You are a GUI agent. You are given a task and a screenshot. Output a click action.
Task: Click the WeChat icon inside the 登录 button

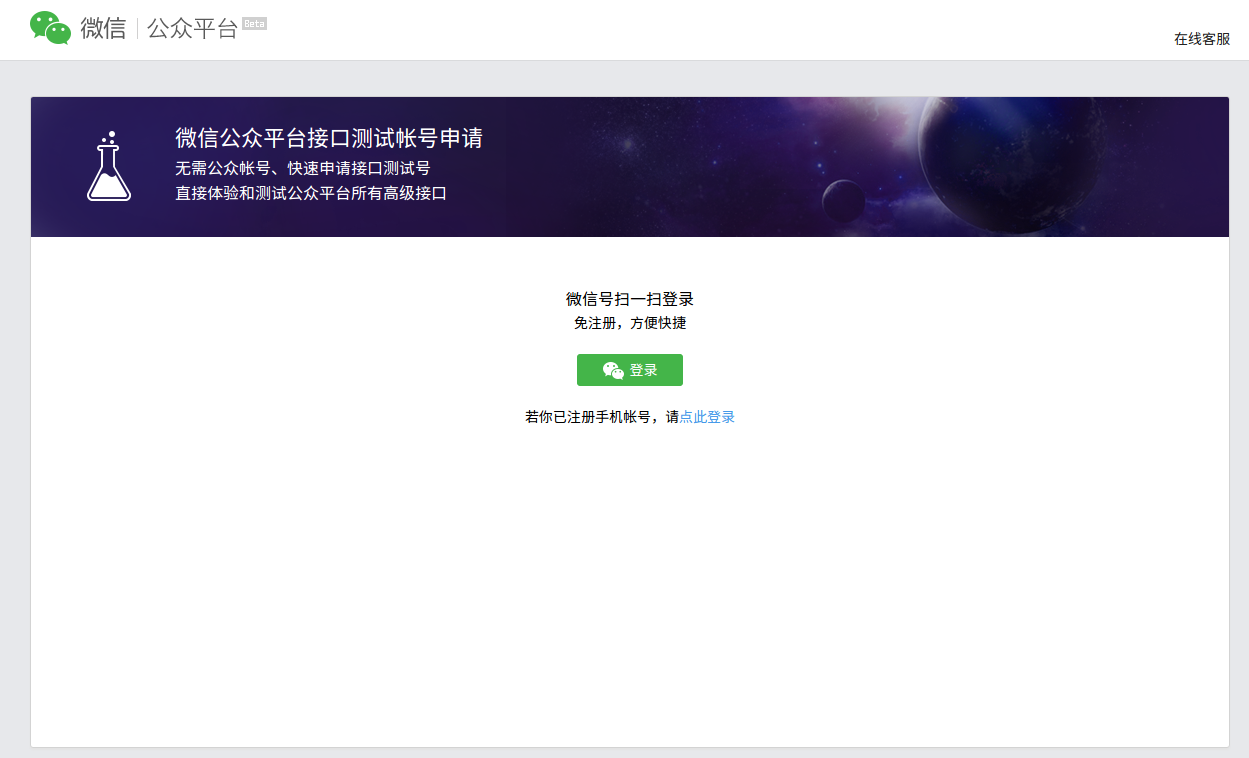[x=613, y=370]
